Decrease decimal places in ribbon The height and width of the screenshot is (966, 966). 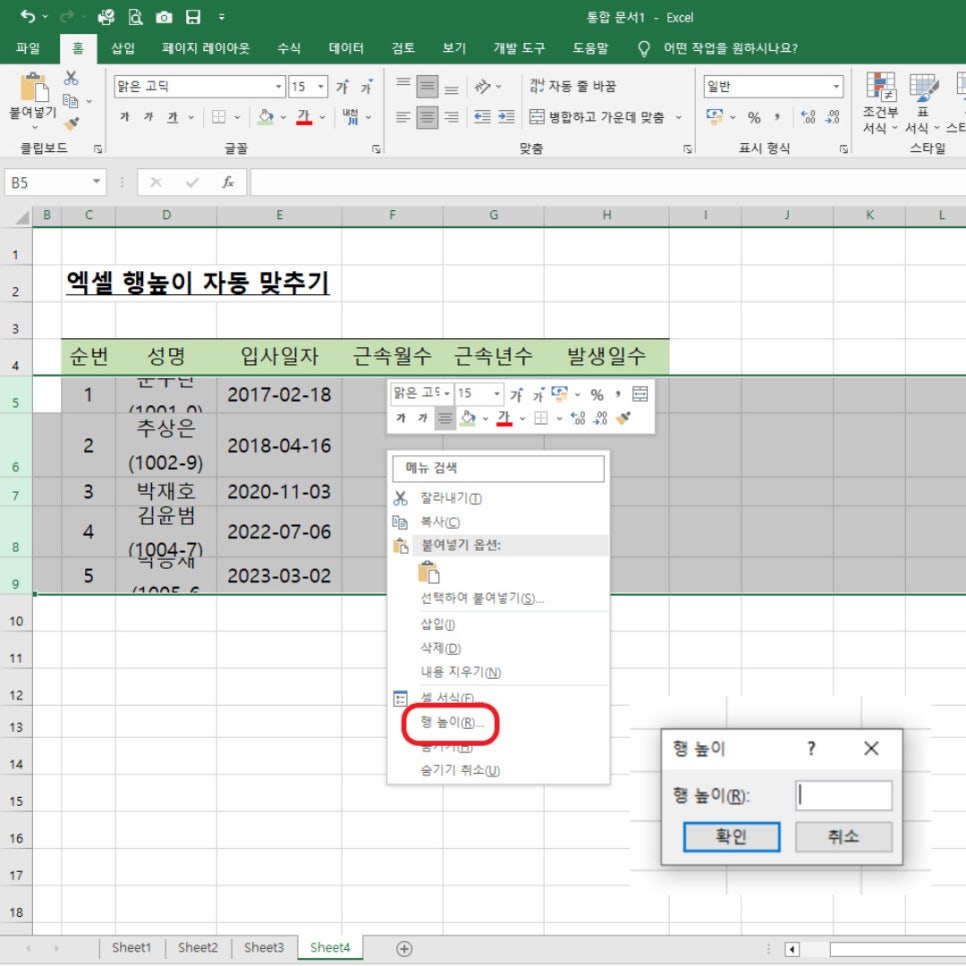point(832,117)
